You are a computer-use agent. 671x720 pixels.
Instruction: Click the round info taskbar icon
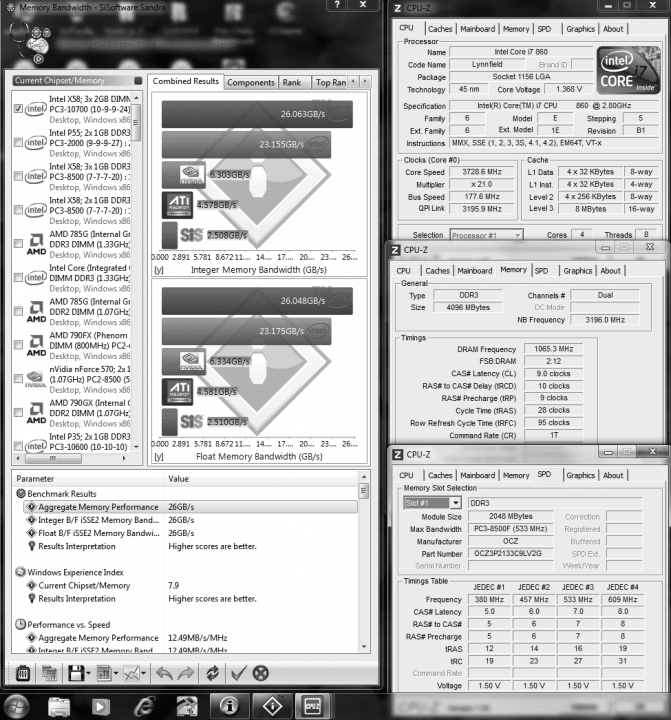click(230, 706)
